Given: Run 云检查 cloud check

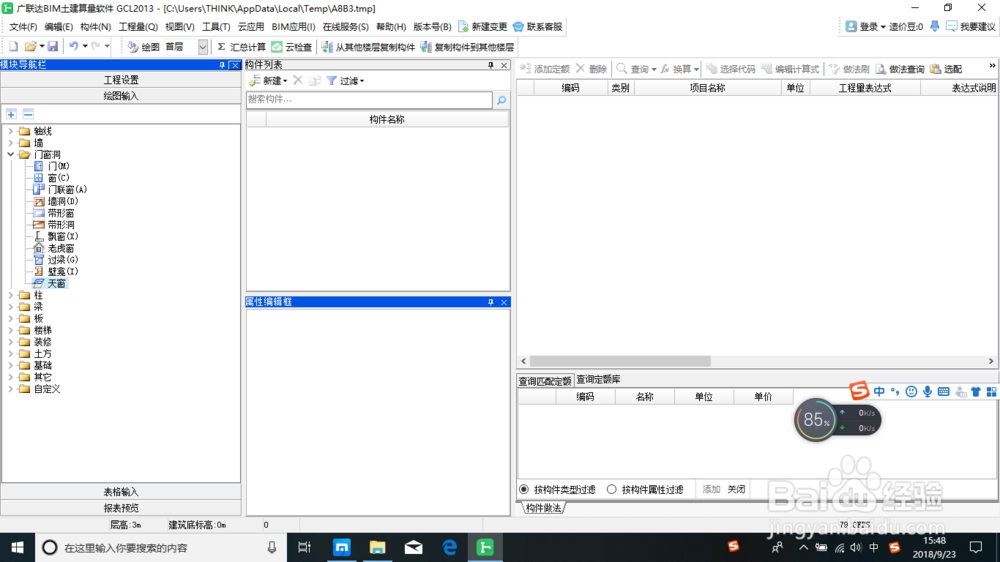Looking at the screenshot, I should pos(291,47).
